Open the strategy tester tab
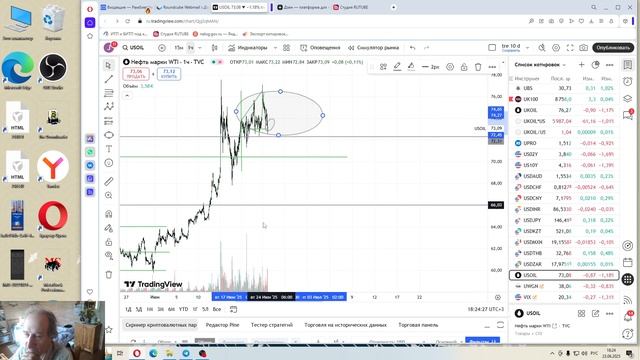 point(272,325)
